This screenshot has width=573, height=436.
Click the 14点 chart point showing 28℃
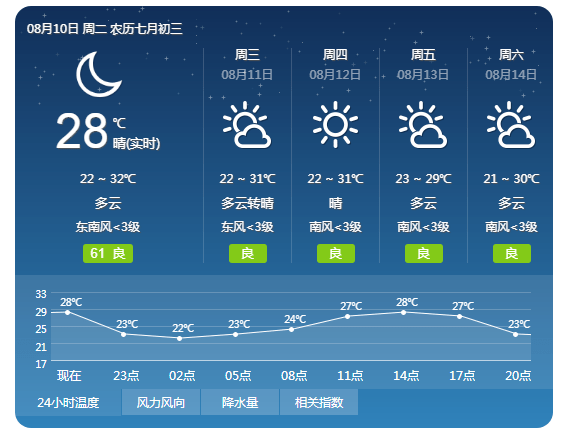[403, 312]
